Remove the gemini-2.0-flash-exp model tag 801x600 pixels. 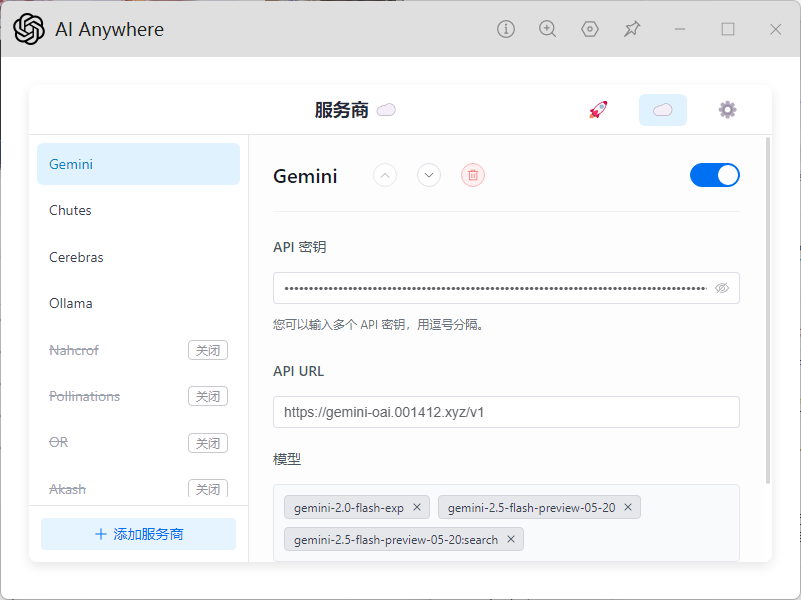[x=417, y=507]
